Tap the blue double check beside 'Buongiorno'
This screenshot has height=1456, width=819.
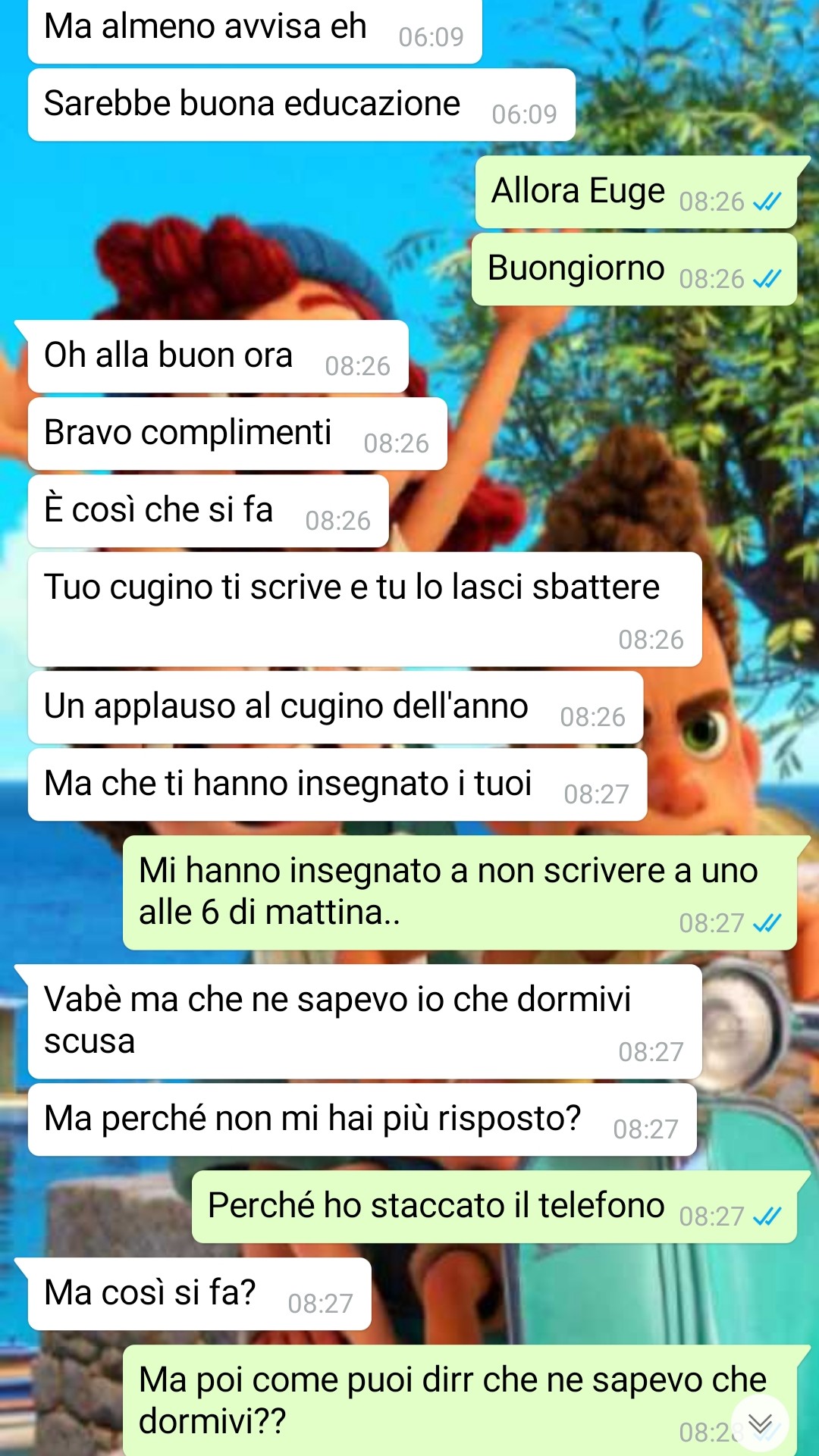click(767, 279)
